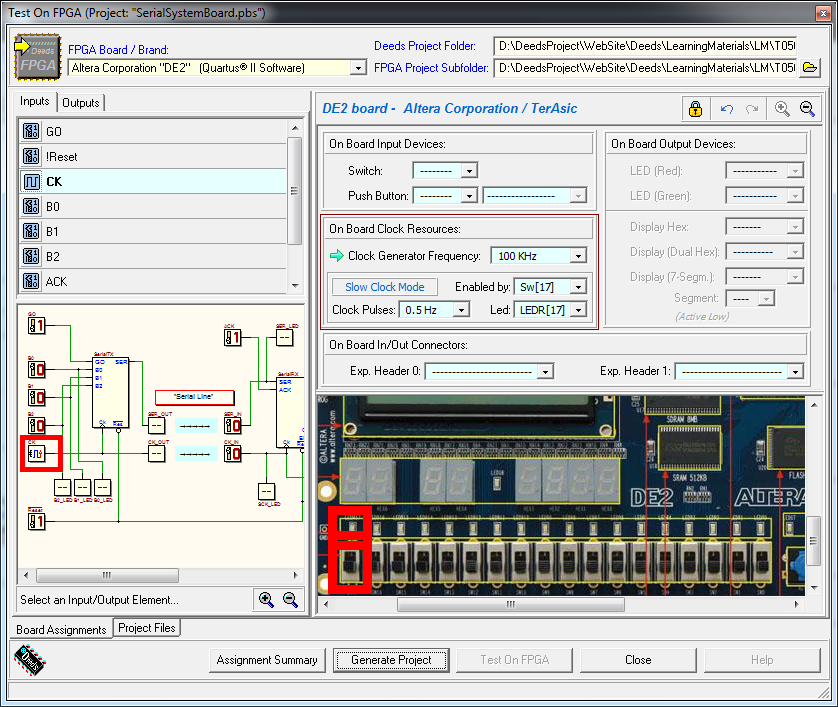Image resolution: width=838 pixels, height=707 pixels.
Task: Redo the board assignment
Action: click(x=752, y=109)
